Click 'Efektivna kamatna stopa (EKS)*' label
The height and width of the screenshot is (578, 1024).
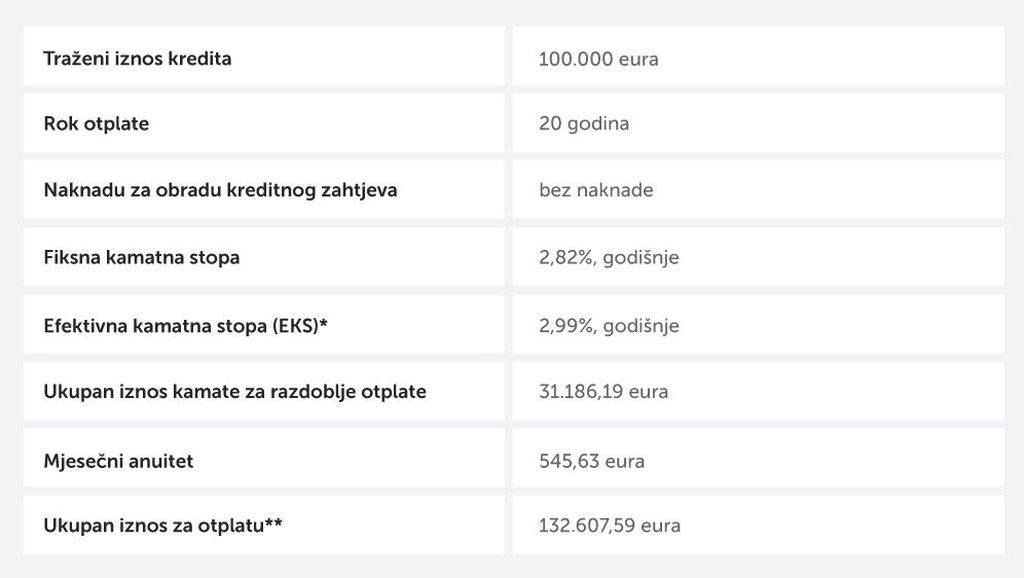(x=185, y=325)
